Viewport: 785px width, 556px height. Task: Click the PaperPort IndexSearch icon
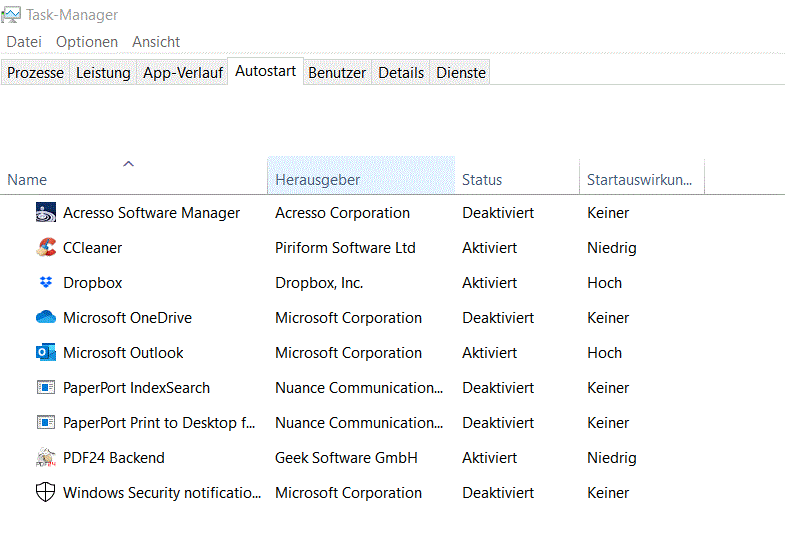pos(46,388)
